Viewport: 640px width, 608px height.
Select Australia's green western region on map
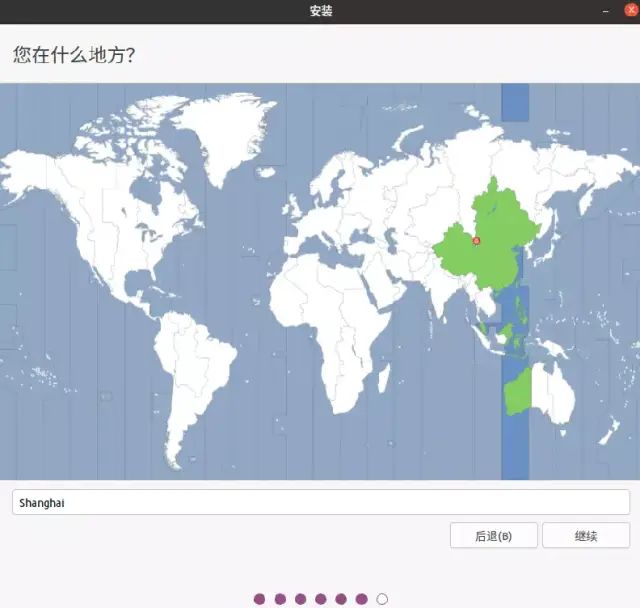(x=515, y=393)
